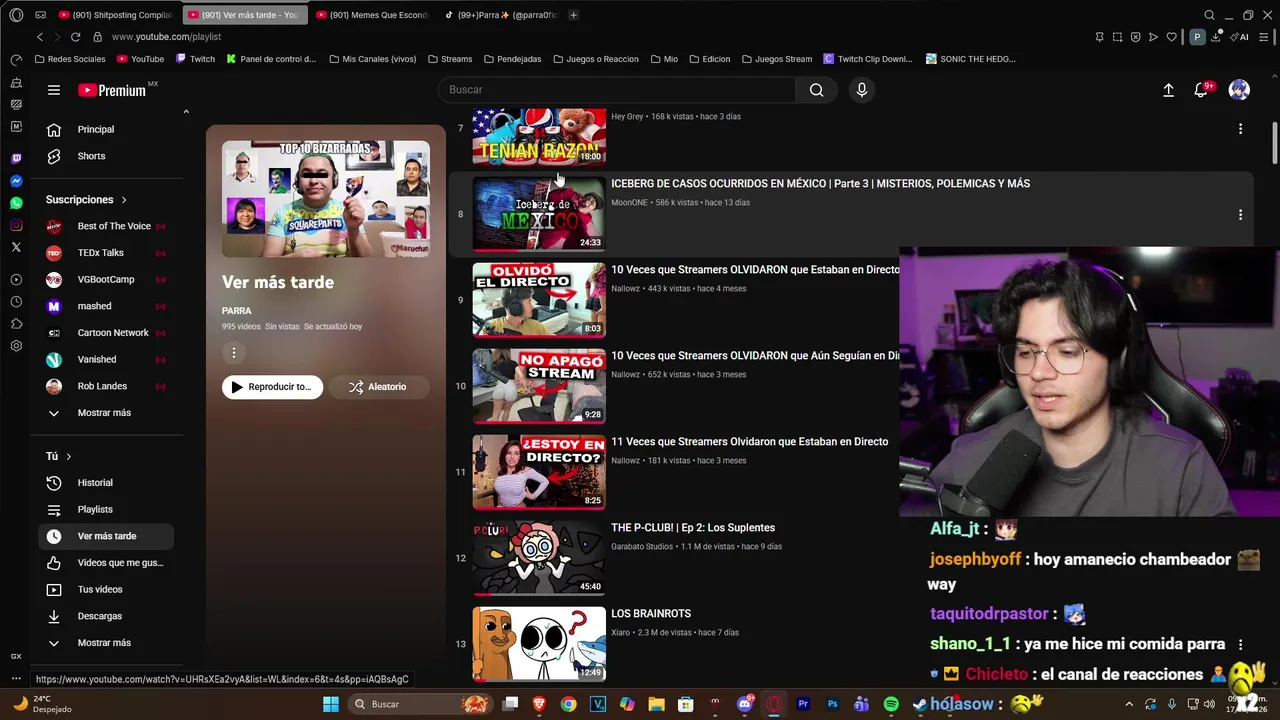Show hidden system tray icons

tap(1129, 704)
